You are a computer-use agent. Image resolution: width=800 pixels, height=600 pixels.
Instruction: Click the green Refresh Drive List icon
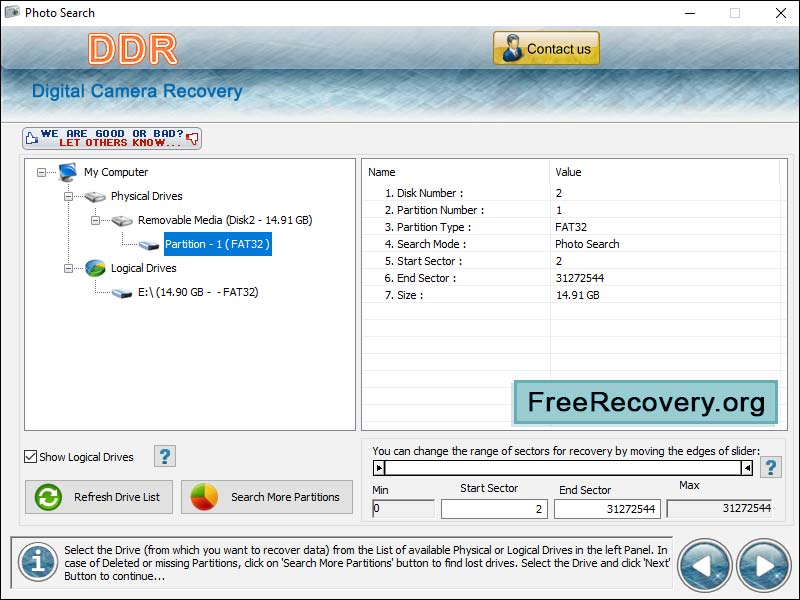[x=47, y=497]
